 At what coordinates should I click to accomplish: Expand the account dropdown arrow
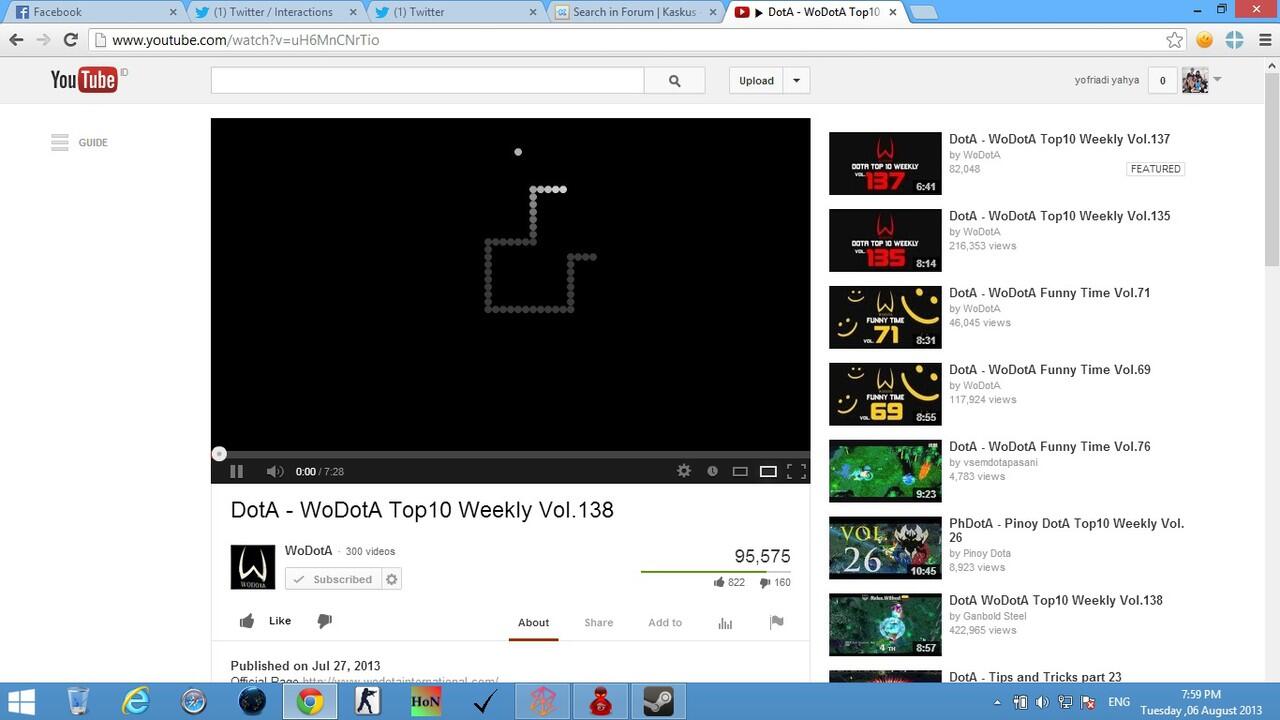coord(1217,80)
